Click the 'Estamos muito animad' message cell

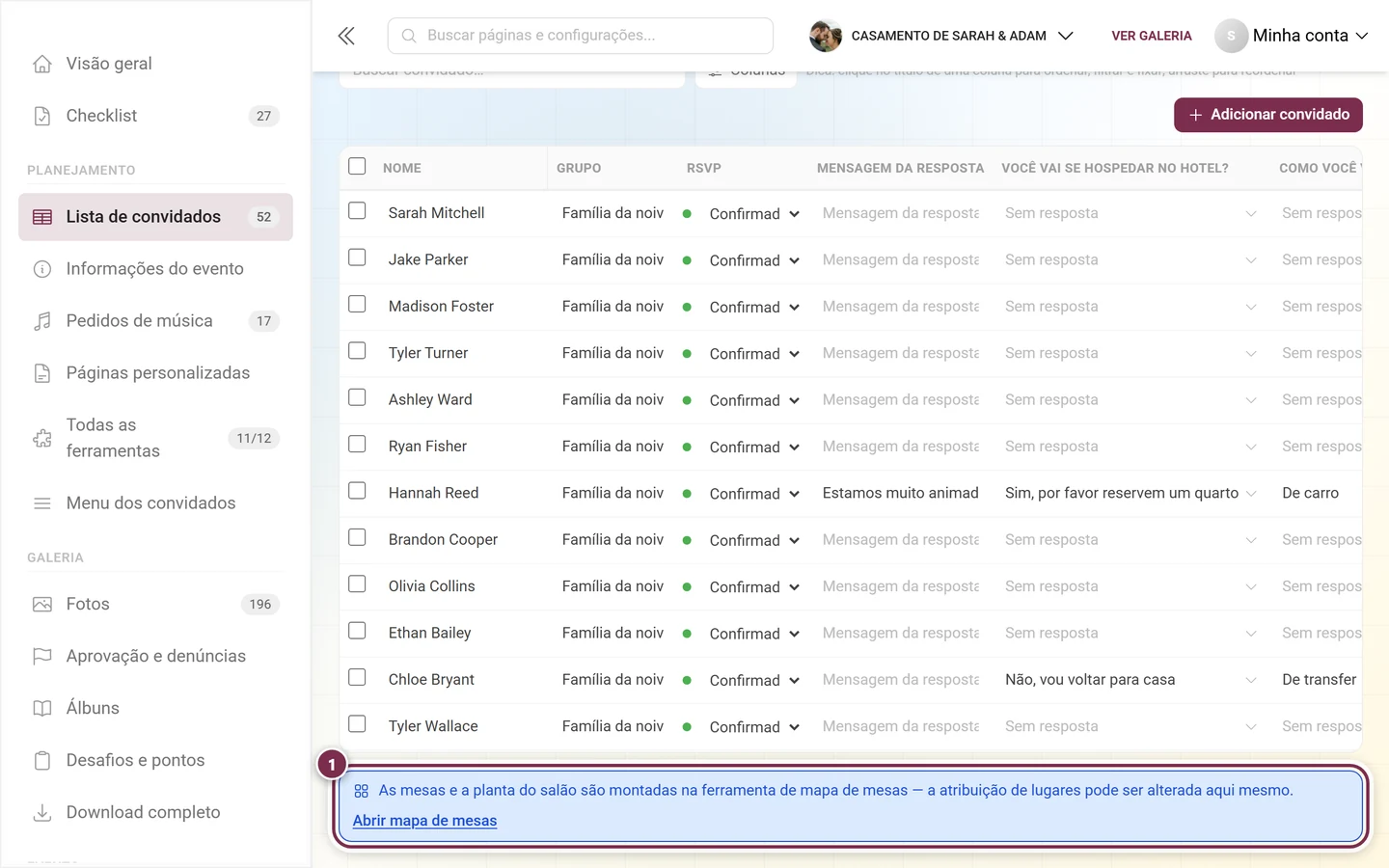901,493
